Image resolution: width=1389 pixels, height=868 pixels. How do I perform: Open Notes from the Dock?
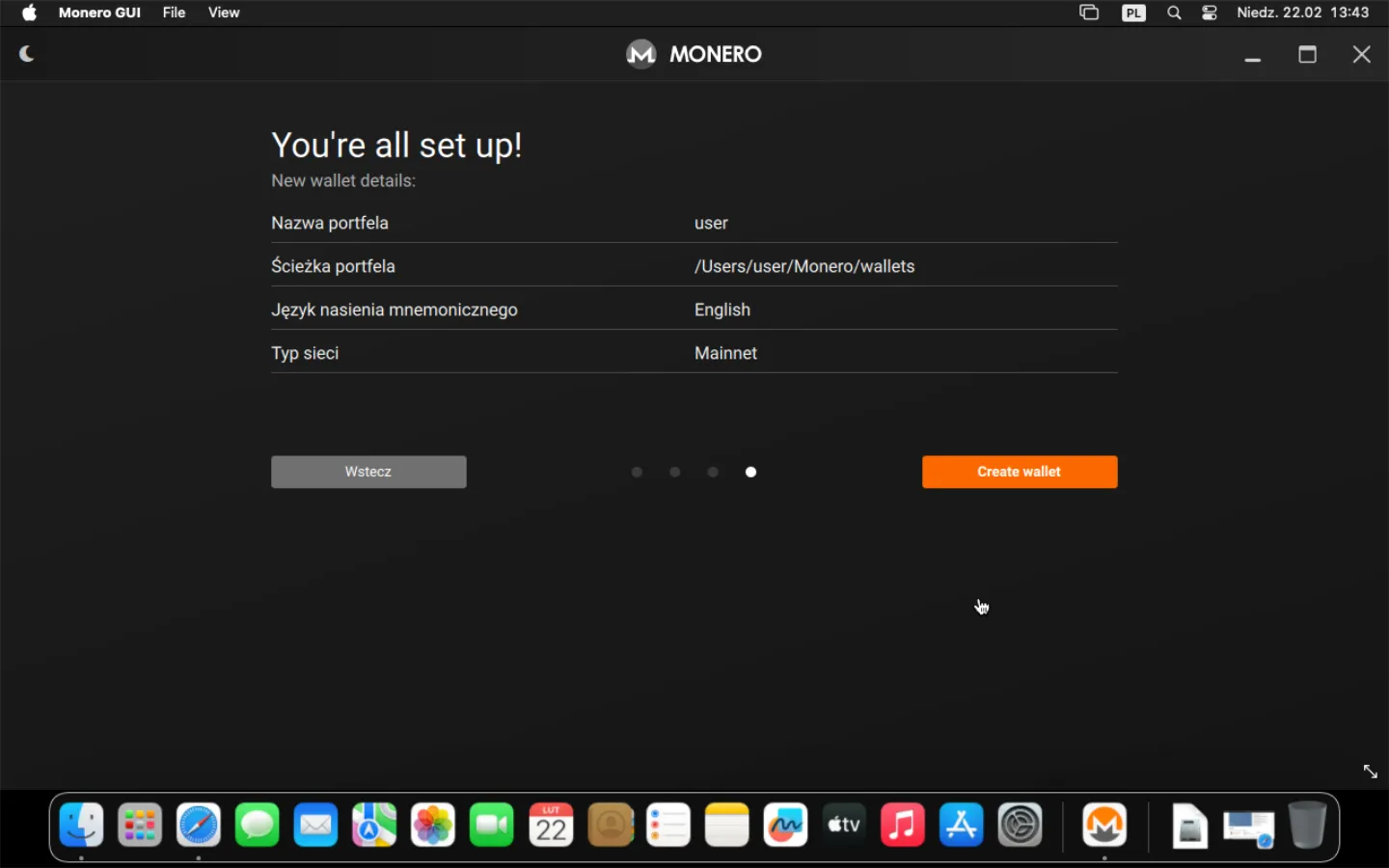coord(727,826)
